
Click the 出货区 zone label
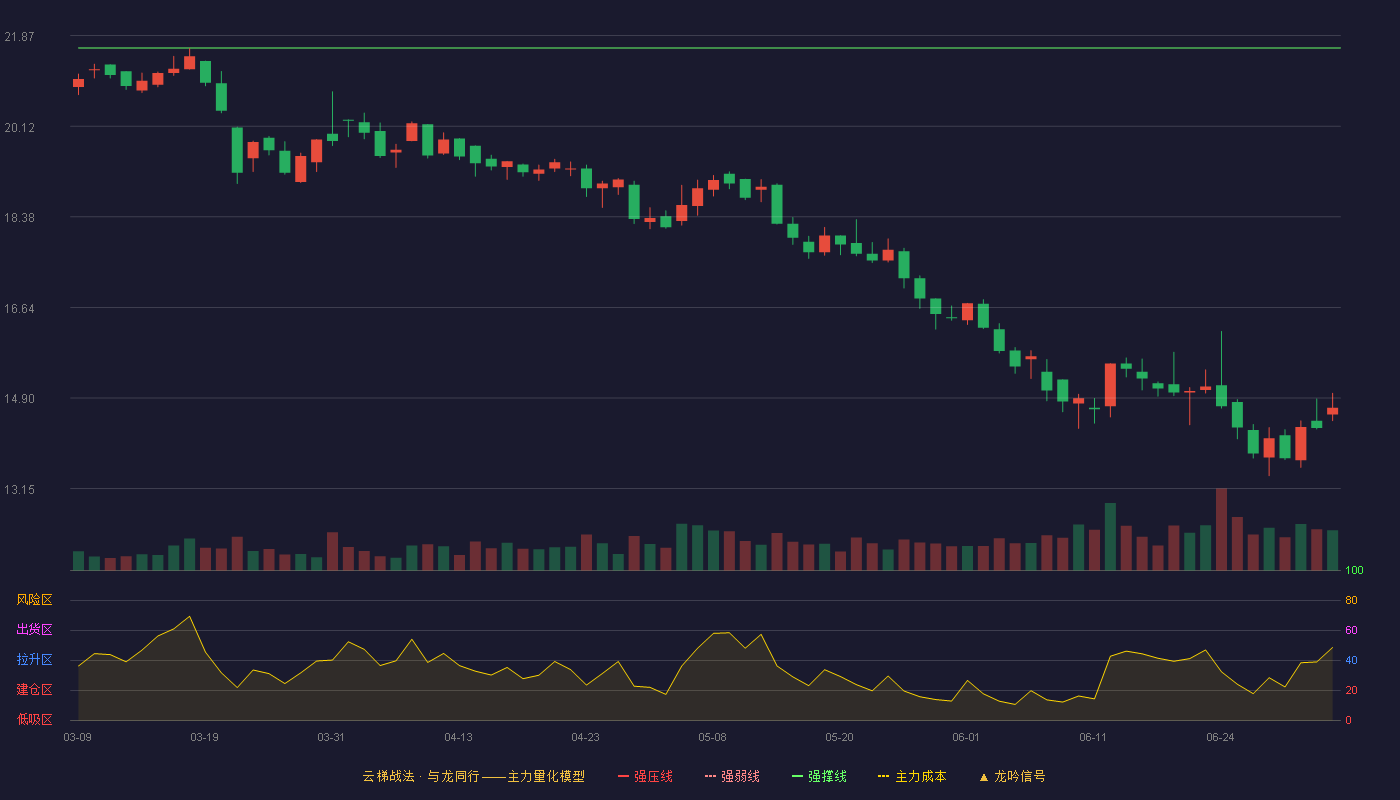(34, 630)
